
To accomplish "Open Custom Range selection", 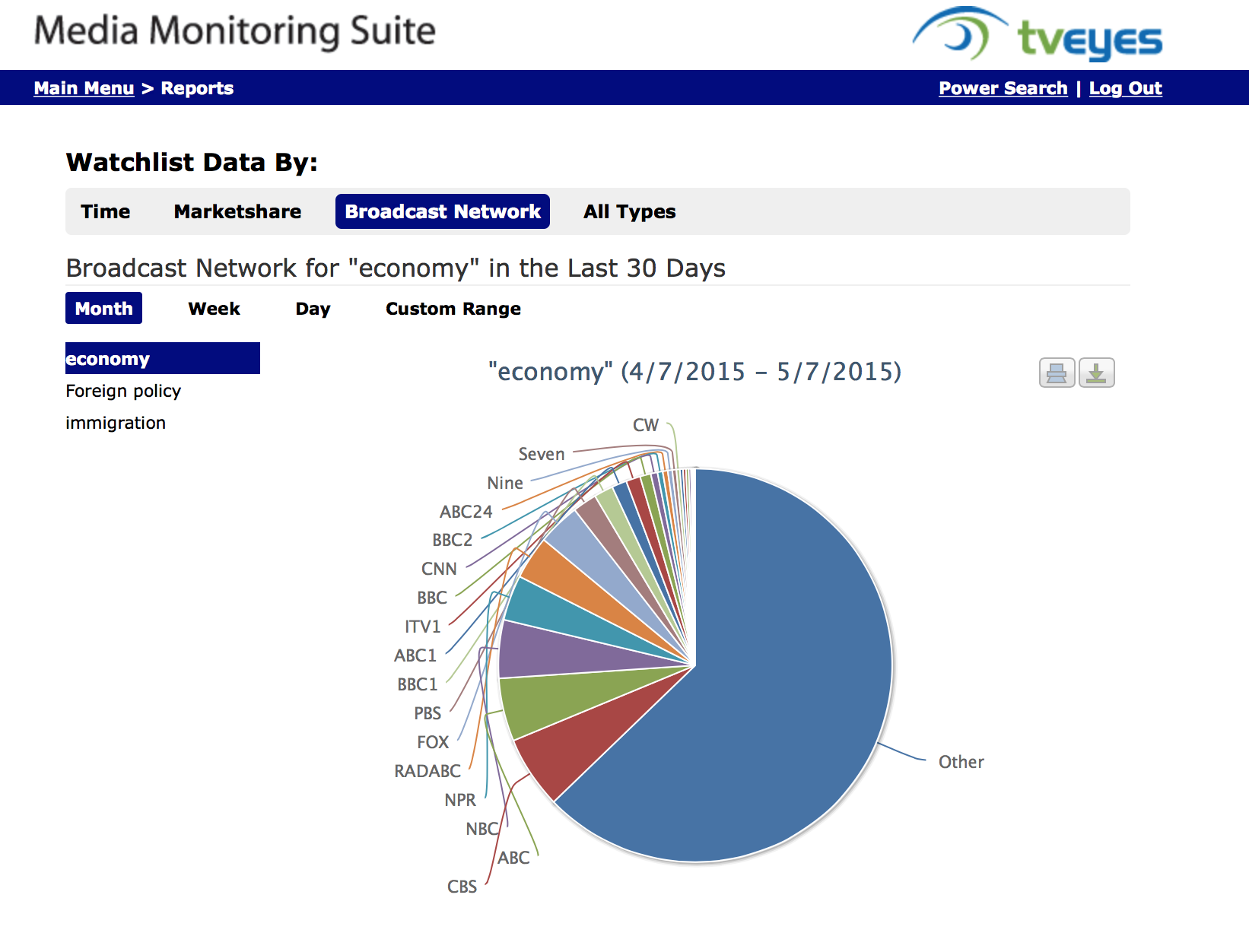I will (453, 308).
